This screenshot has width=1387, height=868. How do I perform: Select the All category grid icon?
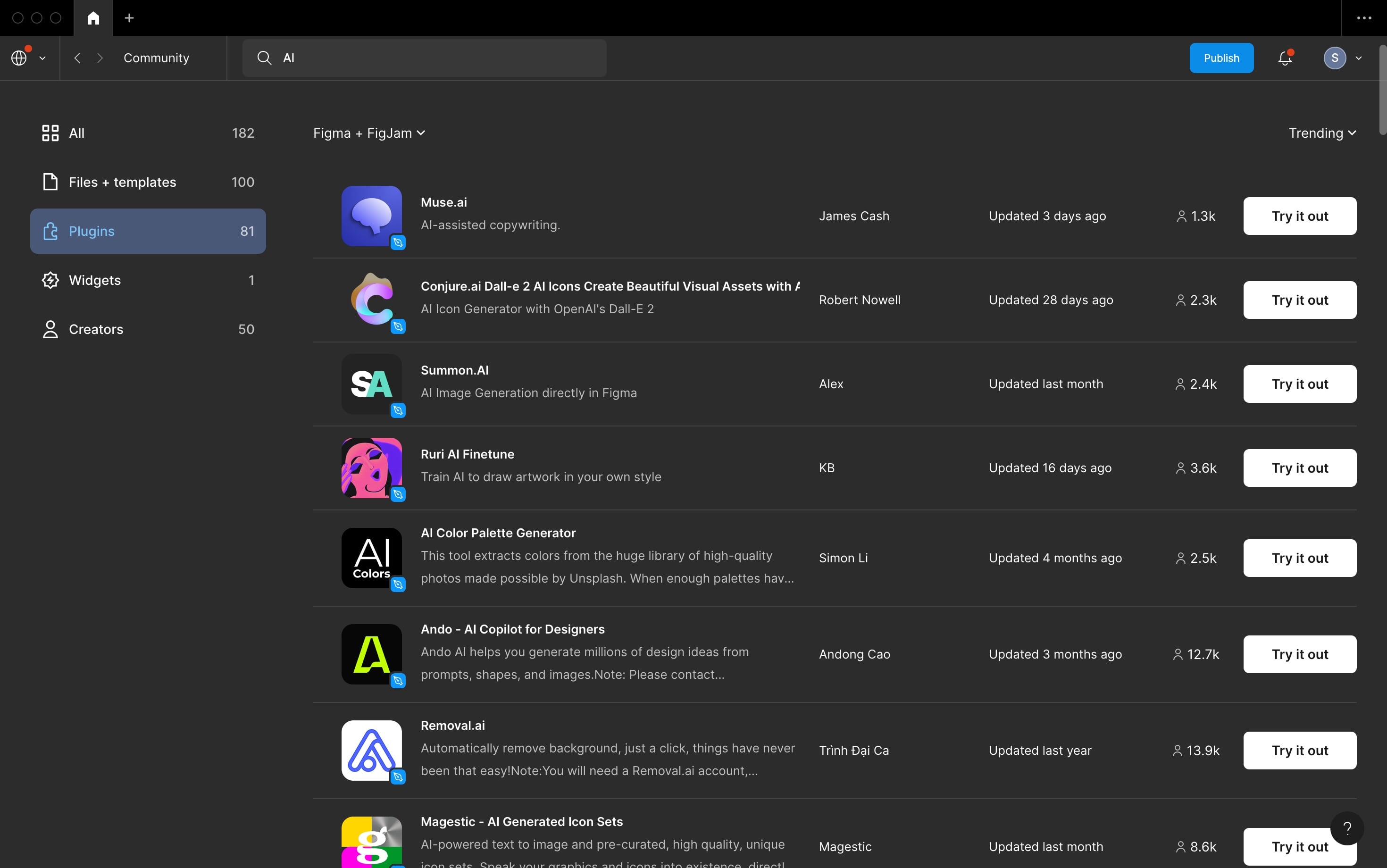point(50,133)
